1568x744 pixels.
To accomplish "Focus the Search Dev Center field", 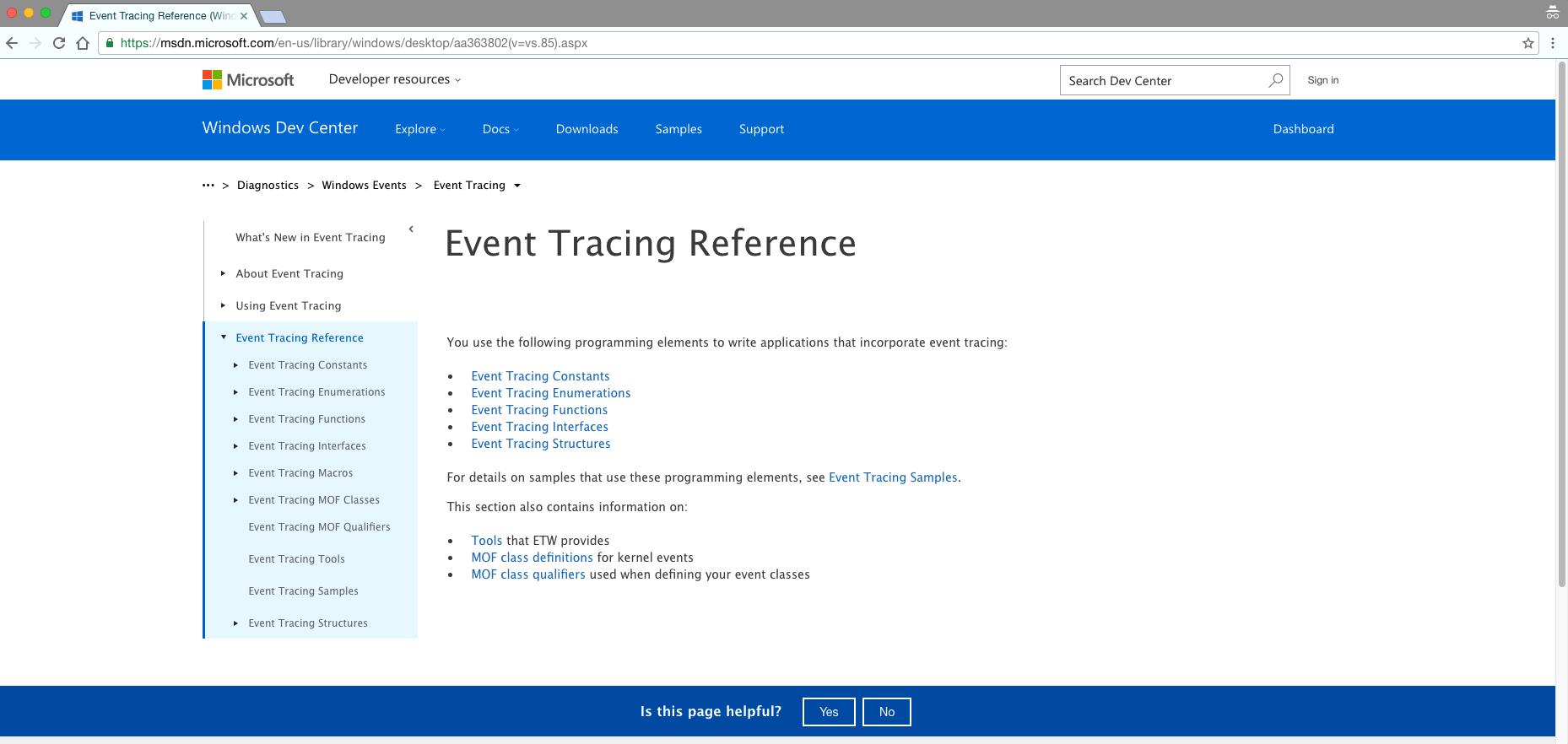I will tap(1163, 80).
